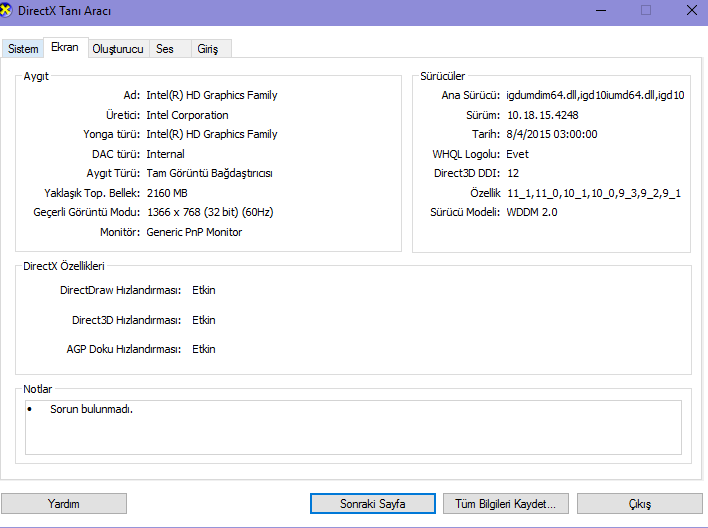Click display mode '1366 x 768 (32 bit) (60Hz)'
Viewport: 708px width, 528px height.
pyautogui.click(x=210, y=212)
